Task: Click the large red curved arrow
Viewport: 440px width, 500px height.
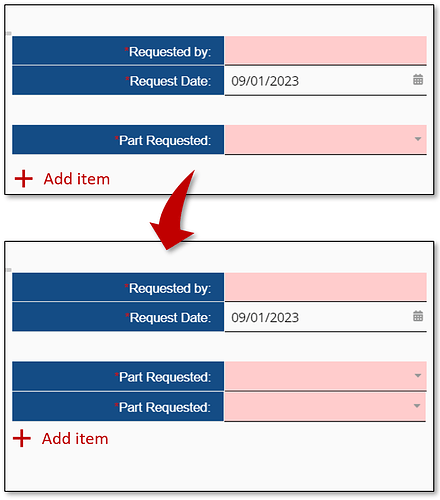Action: 173,212
